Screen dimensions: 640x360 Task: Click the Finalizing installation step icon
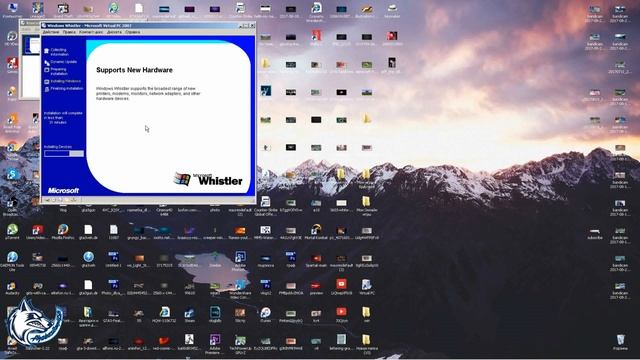click(x=47, y=89)
